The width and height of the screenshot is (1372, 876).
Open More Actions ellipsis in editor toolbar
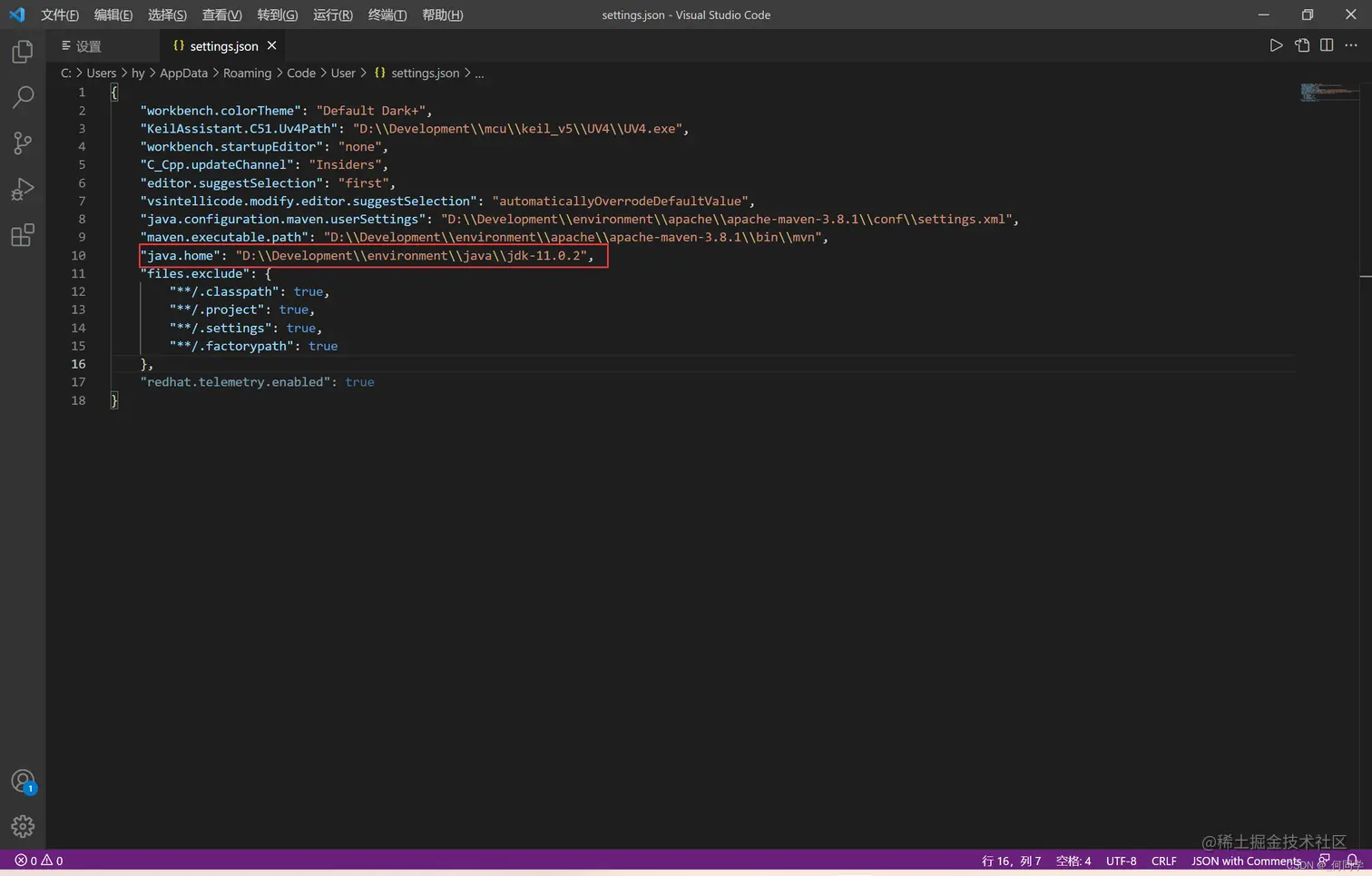[1351, 45]
